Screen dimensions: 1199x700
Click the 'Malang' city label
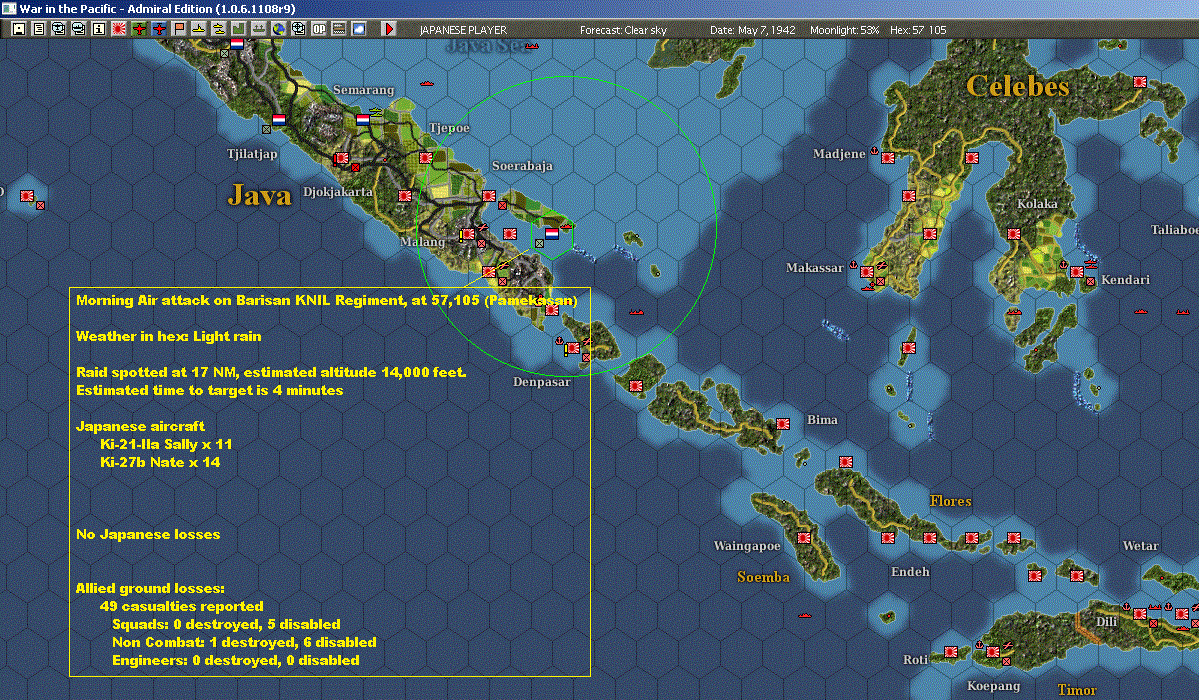tap(422, 242)
